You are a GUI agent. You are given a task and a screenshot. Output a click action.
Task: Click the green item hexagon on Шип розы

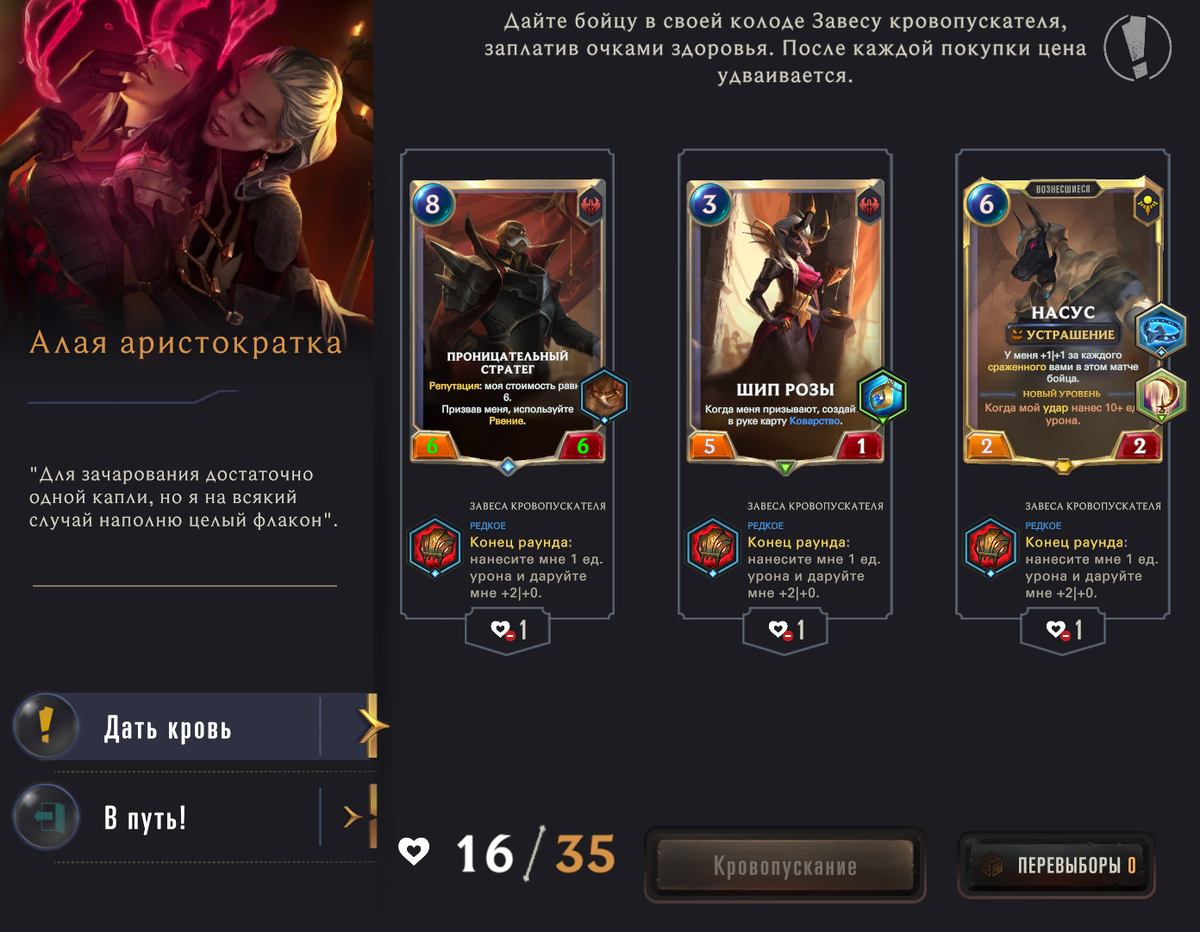(x=883, y=397)
